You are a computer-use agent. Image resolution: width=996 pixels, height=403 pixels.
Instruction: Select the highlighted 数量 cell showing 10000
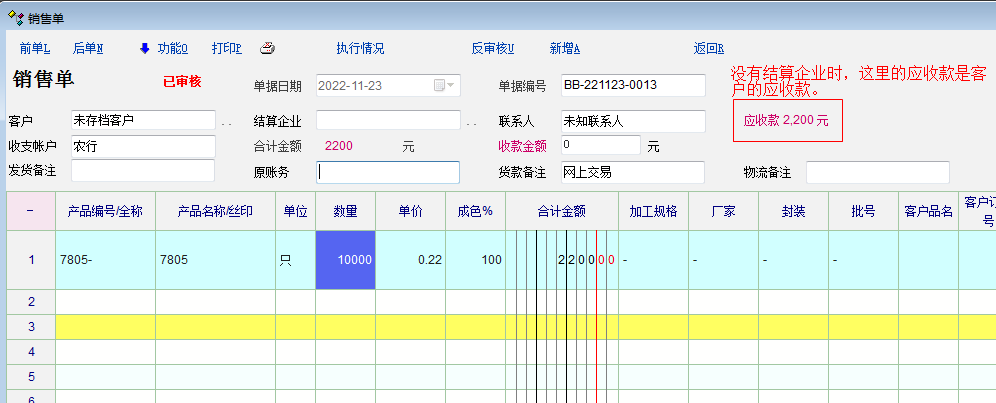(x=345, y=260)
